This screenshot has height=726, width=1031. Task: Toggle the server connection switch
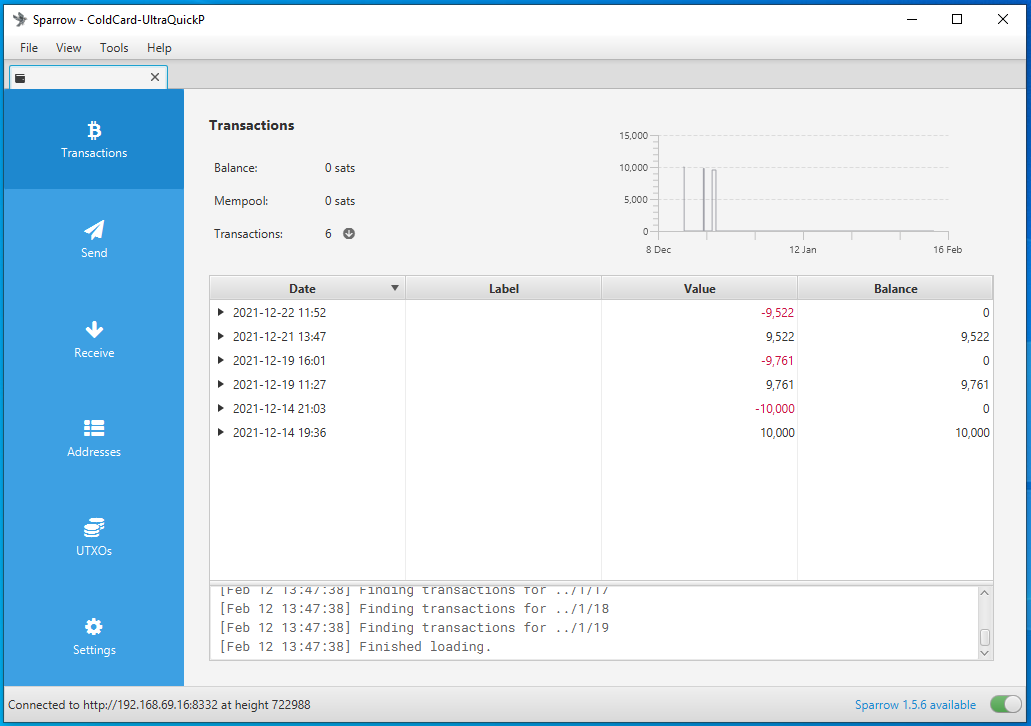(1005, 704)
